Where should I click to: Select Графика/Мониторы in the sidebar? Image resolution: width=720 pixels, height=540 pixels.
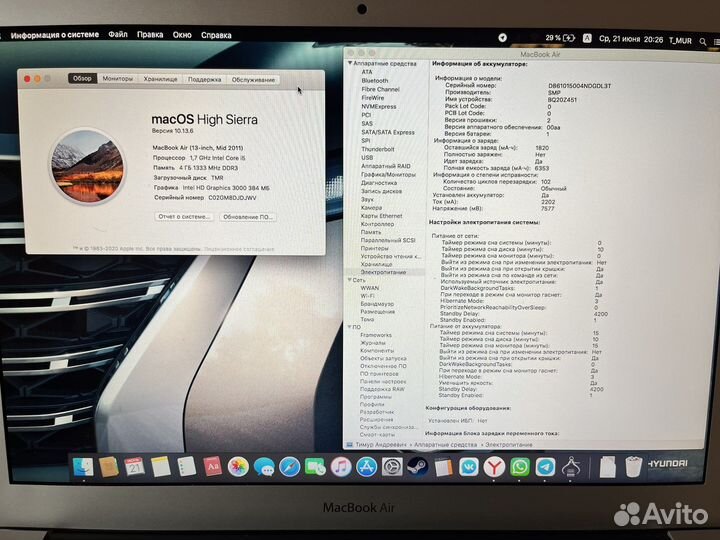[388, 174]
